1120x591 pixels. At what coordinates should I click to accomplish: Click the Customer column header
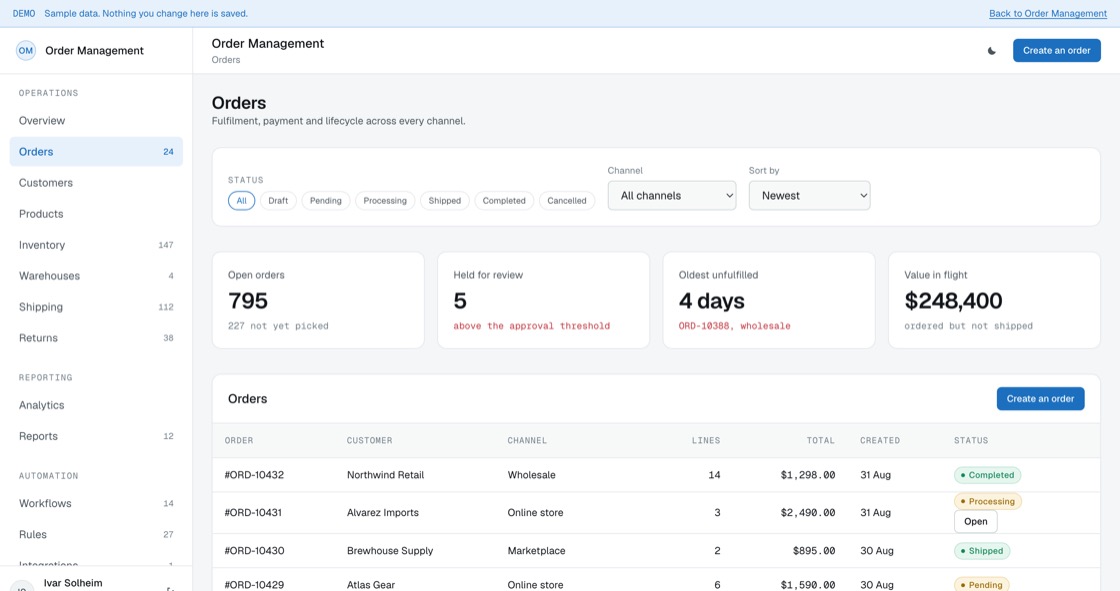coord(369,441)
